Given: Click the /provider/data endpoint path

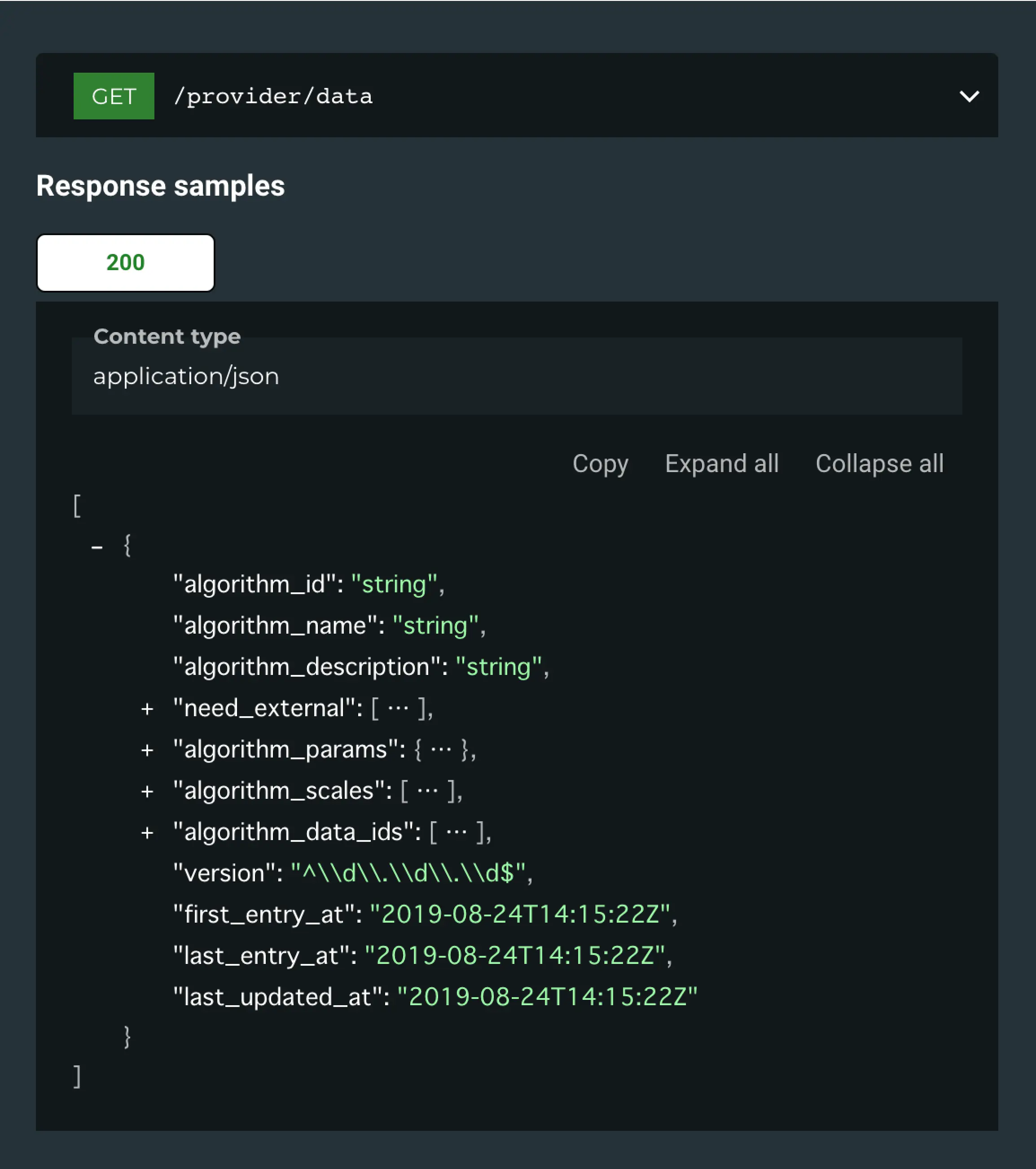Looking at the screenshot, I should (273, 96).
